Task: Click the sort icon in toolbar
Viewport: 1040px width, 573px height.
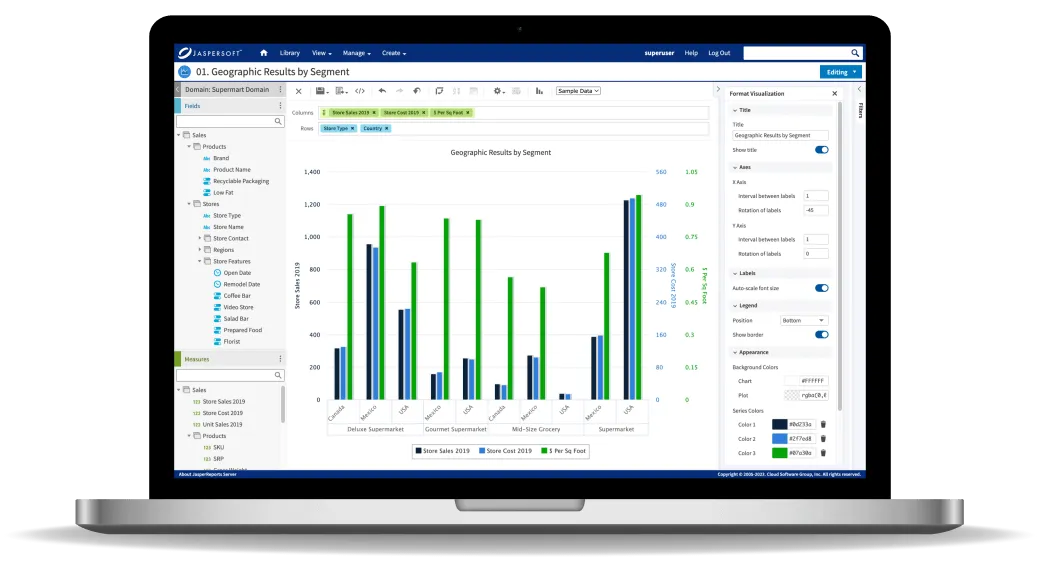Action: pyautogui.click(x=456, y=91)
